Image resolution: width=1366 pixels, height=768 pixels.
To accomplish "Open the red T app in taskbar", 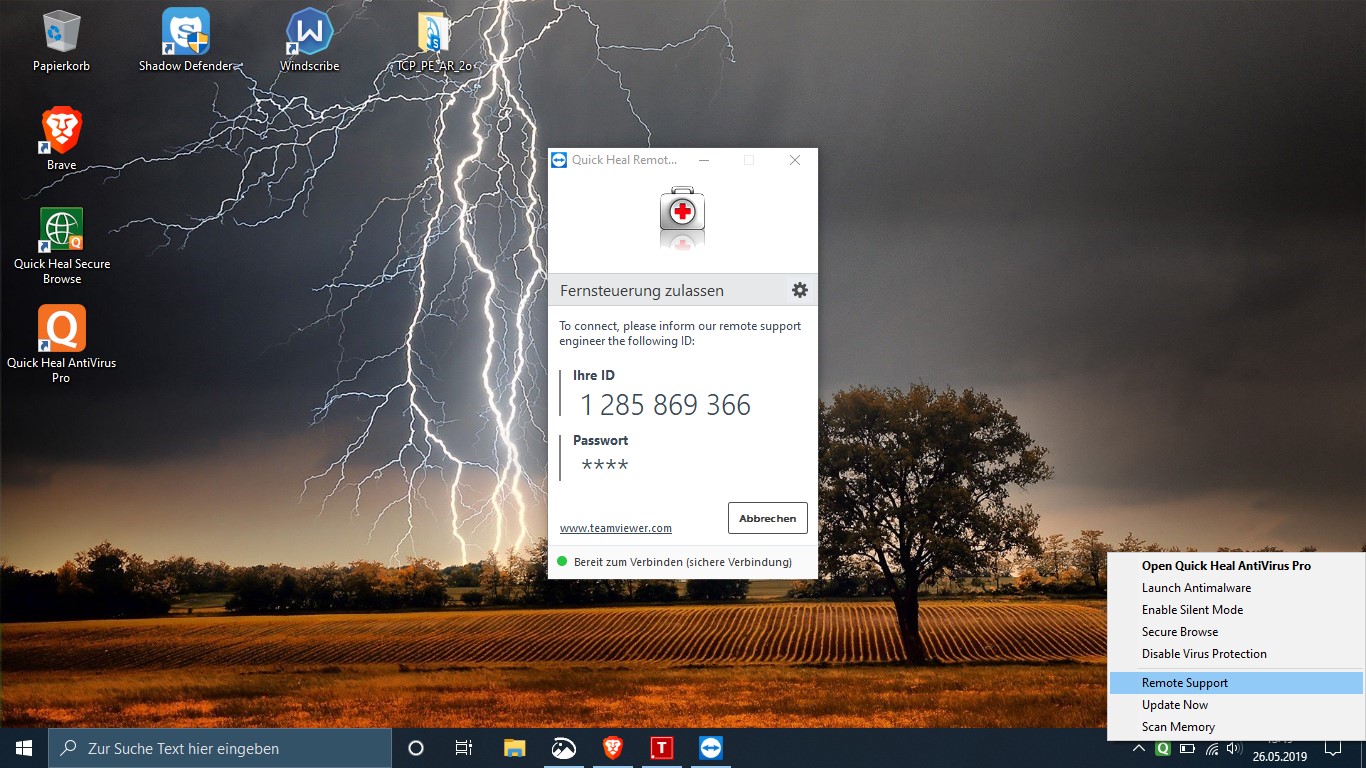I will (x=661, y=748).
